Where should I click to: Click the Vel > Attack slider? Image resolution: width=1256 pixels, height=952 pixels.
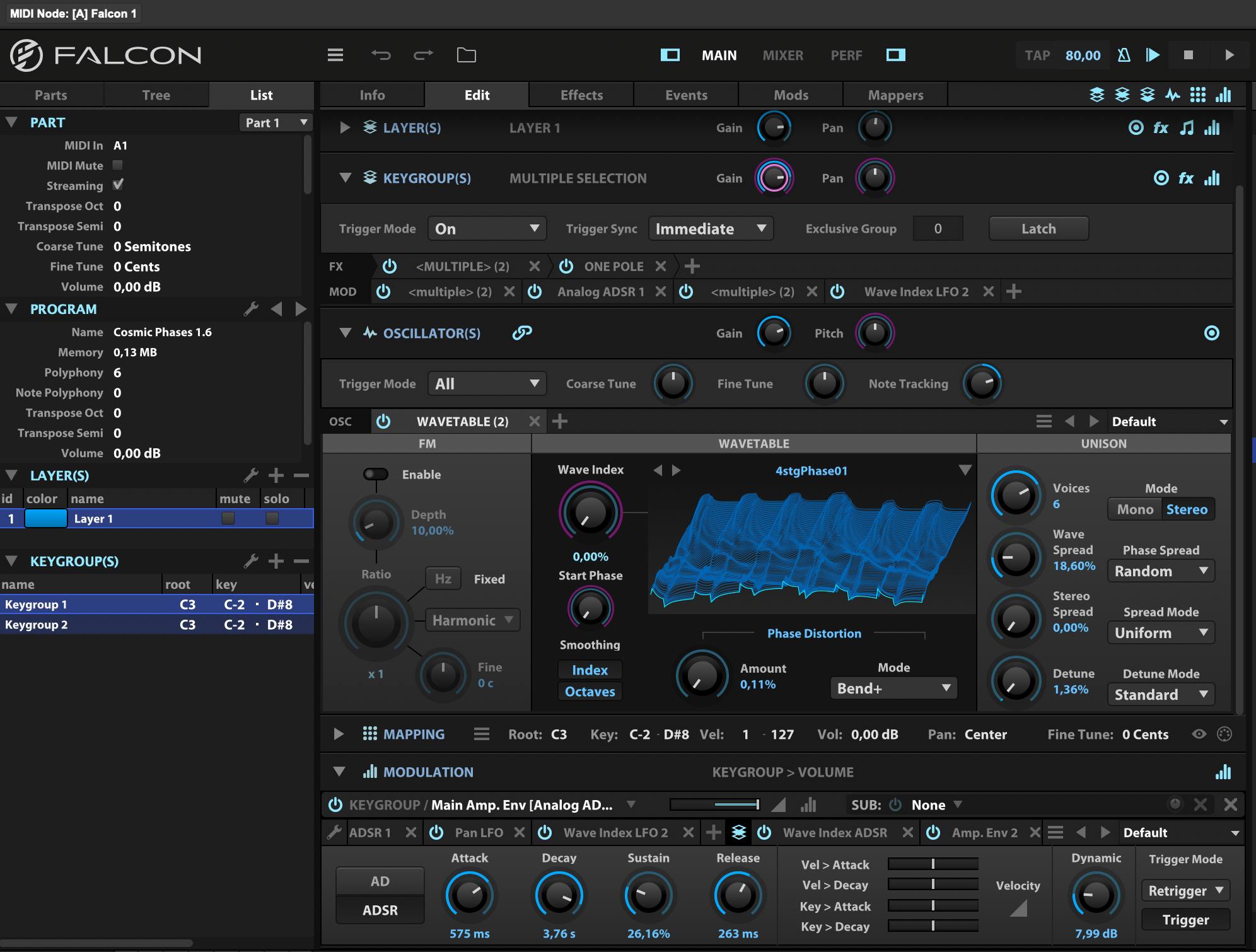click(x=933, y=864)
